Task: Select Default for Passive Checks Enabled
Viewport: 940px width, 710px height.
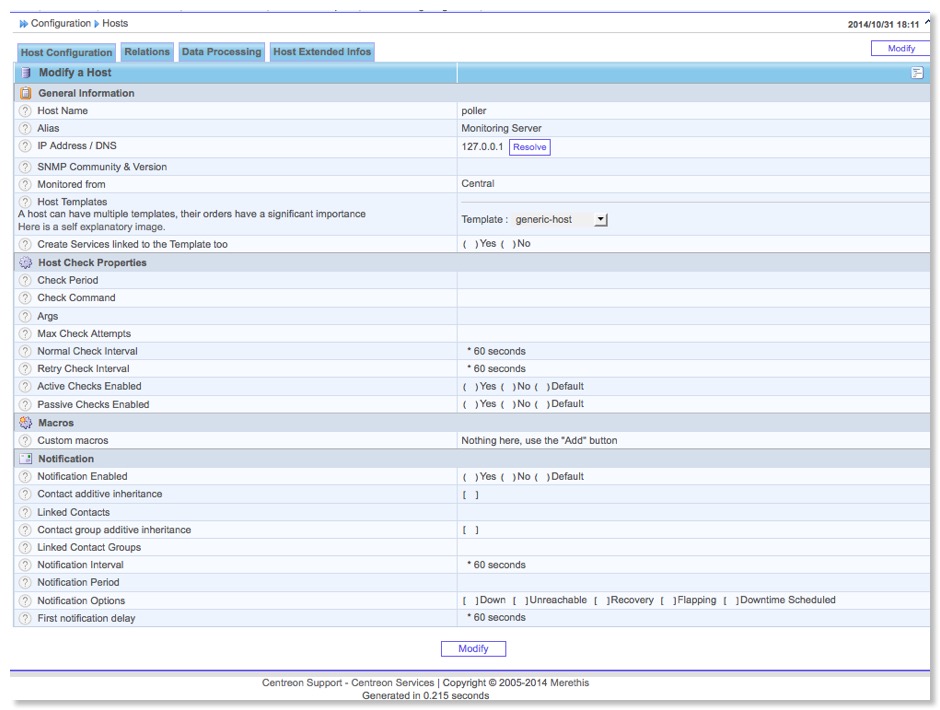Action: [x=541, y=405]
